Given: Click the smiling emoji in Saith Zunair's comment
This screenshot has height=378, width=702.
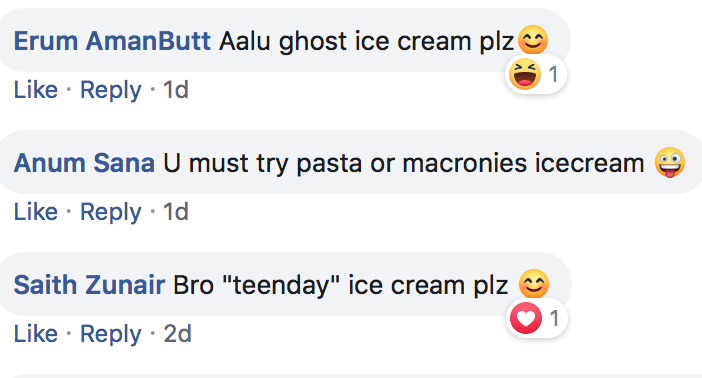Looking at the screenshot, I should click(x=534, y=284).
